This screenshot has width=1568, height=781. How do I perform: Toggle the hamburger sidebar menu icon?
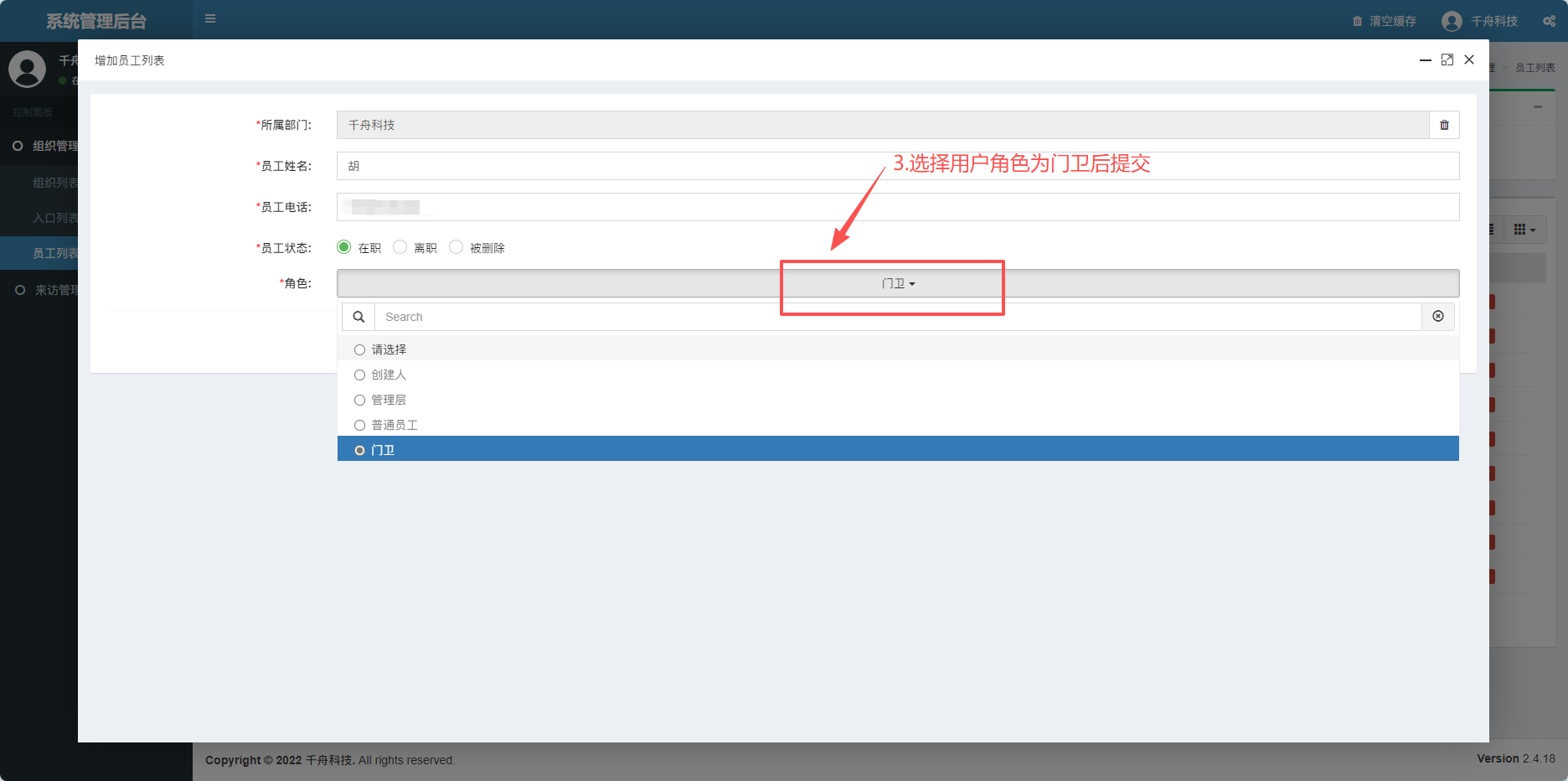[210, 19]
